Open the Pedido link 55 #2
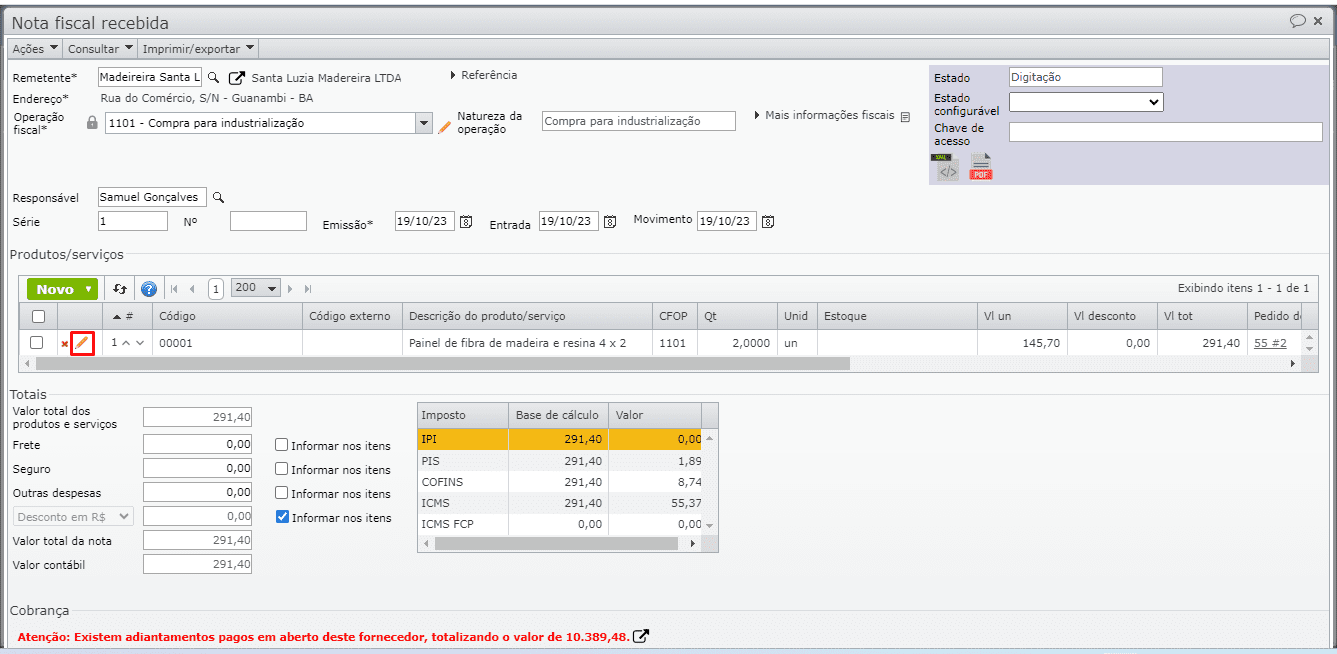 tap(1269, 343)
